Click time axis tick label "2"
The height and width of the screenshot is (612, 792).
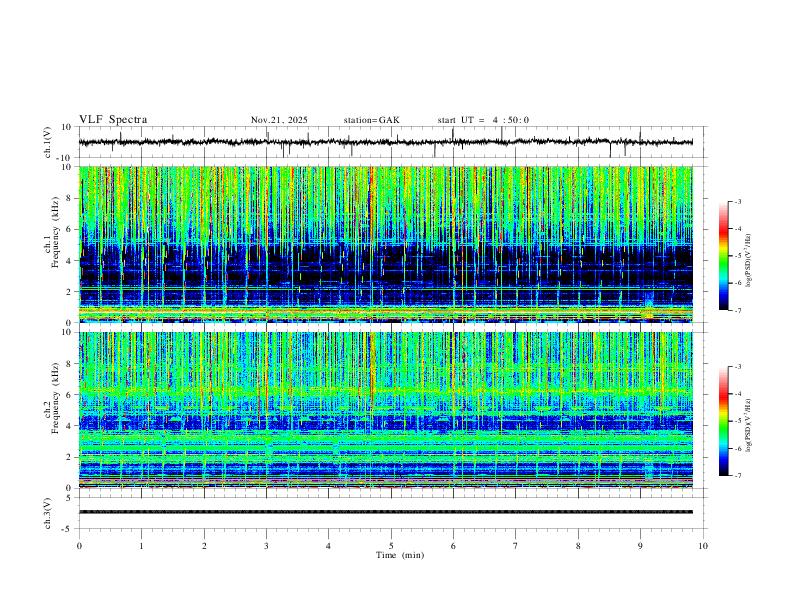204,546
